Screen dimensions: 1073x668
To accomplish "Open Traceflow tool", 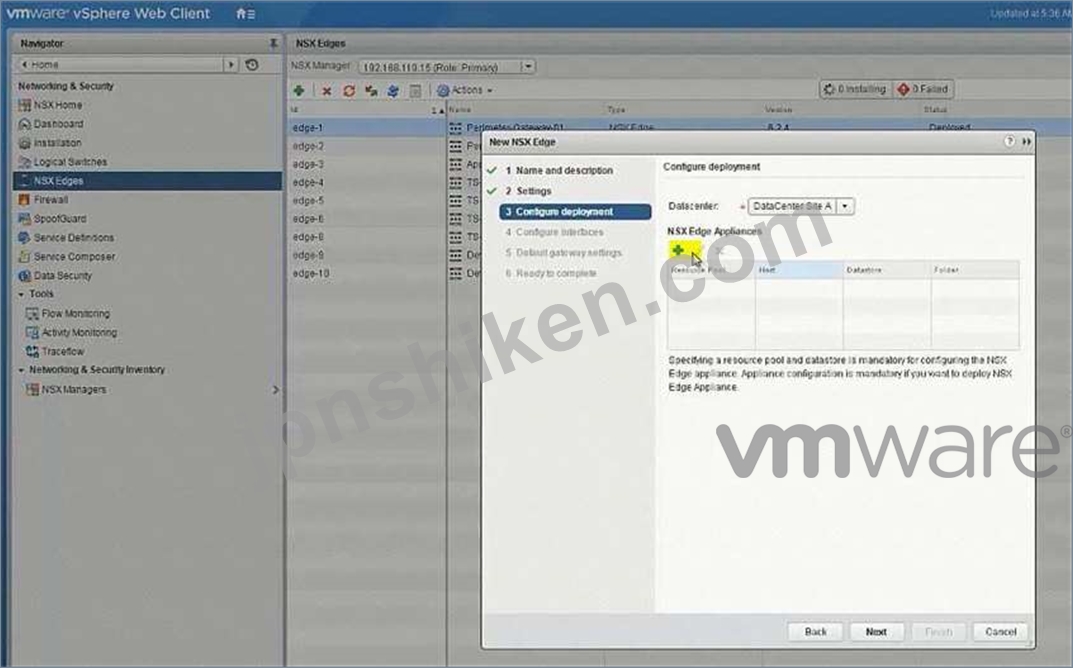I will pyautogui.click(x=62, y=352).
